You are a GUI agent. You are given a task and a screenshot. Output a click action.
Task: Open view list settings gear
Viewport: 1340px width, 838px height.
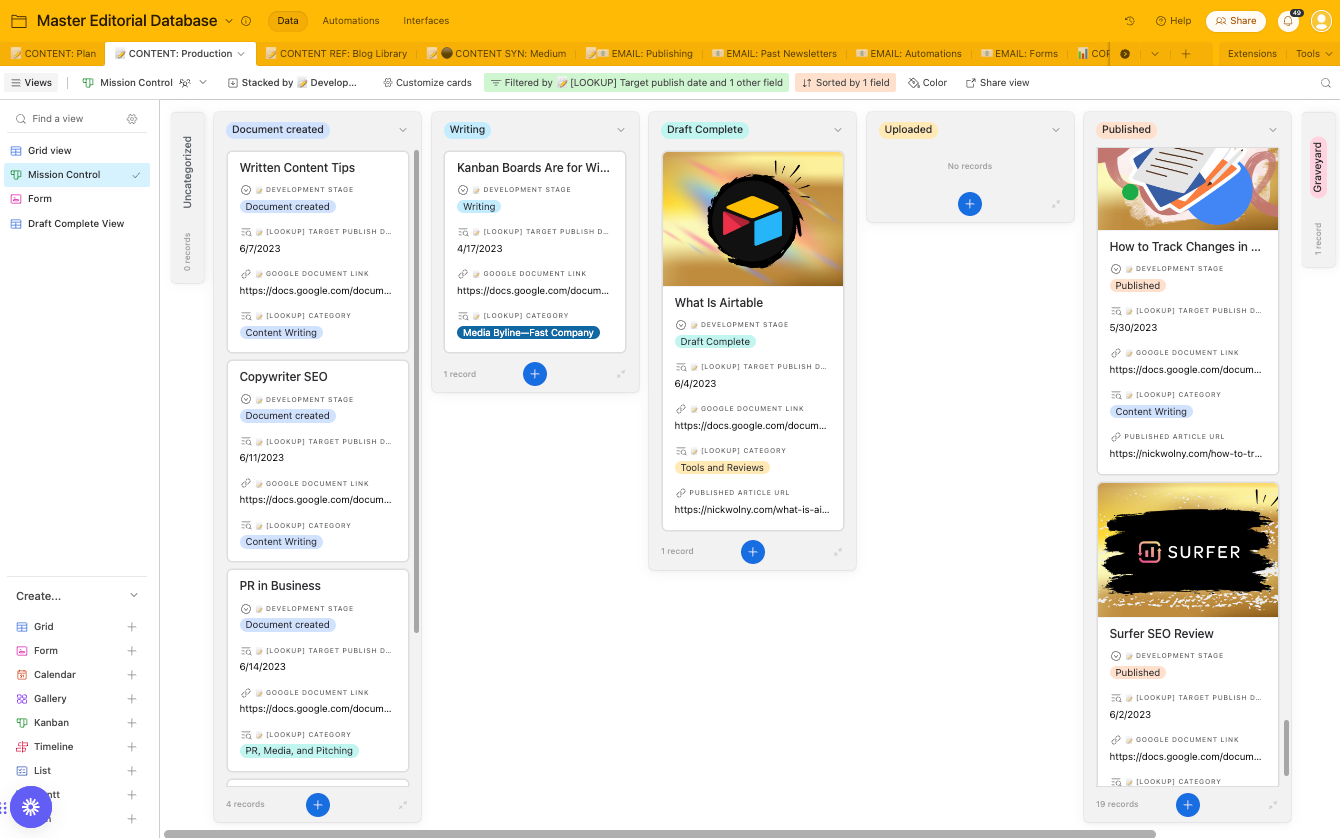(x=132, y=119)
